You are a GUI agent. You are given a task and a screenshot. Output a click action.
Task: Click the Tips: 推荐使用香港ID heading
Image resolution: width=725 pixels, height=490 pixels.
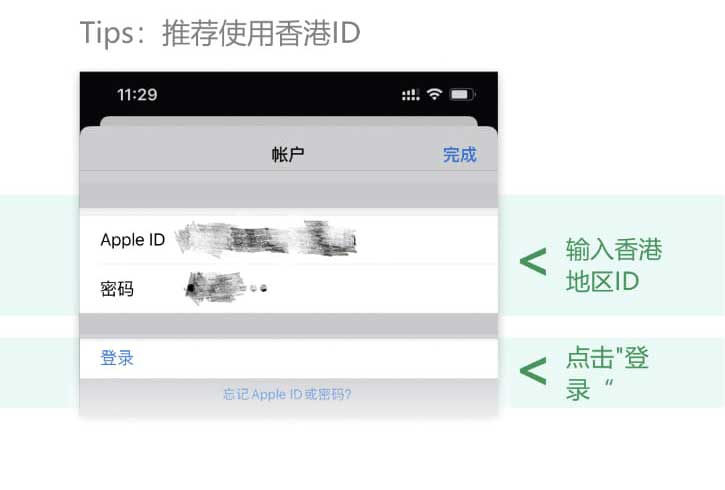click(x=220, y=33)
